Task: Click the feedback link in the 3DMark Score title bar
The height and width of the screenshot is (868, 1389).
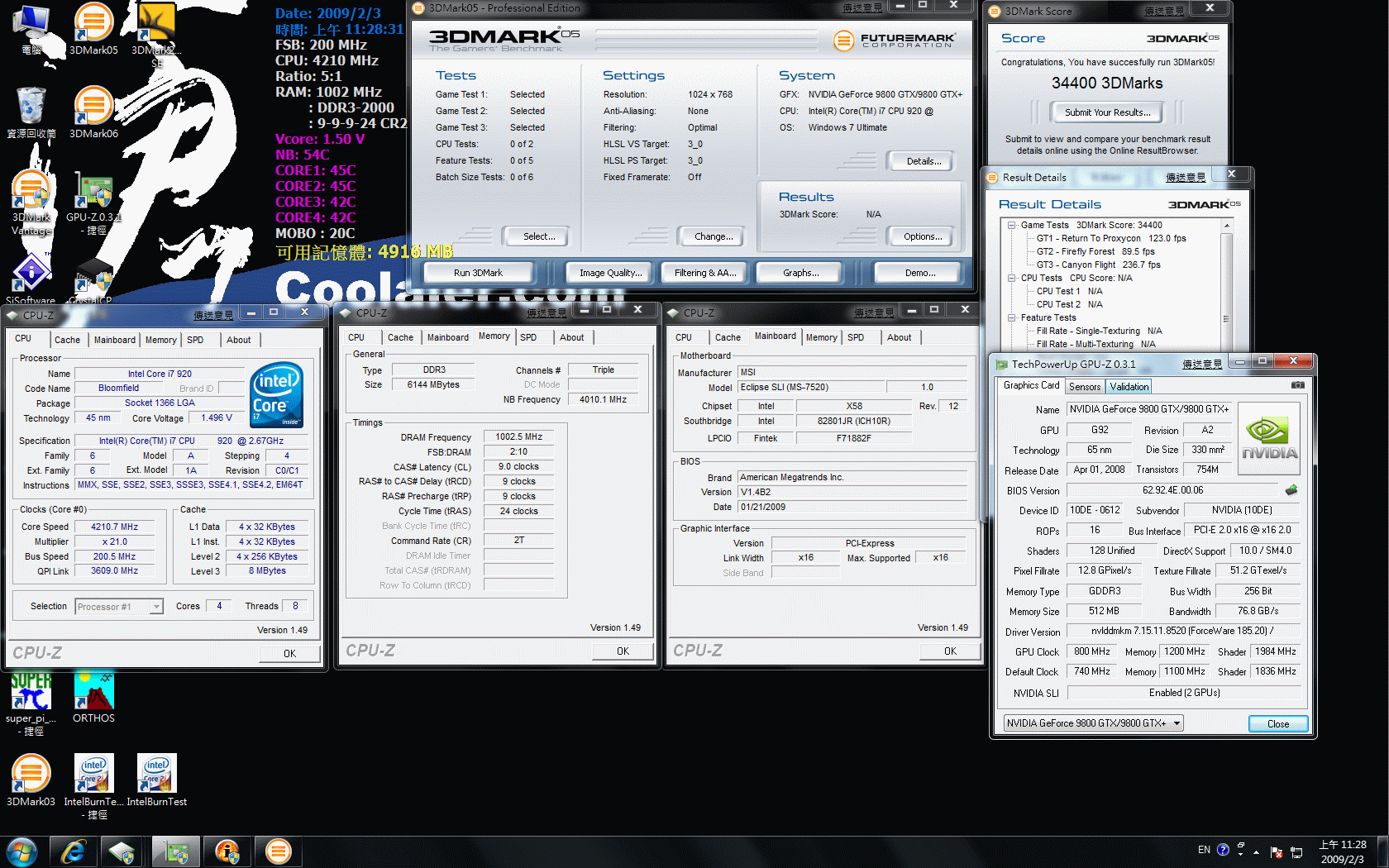Action: point(1163,11)
